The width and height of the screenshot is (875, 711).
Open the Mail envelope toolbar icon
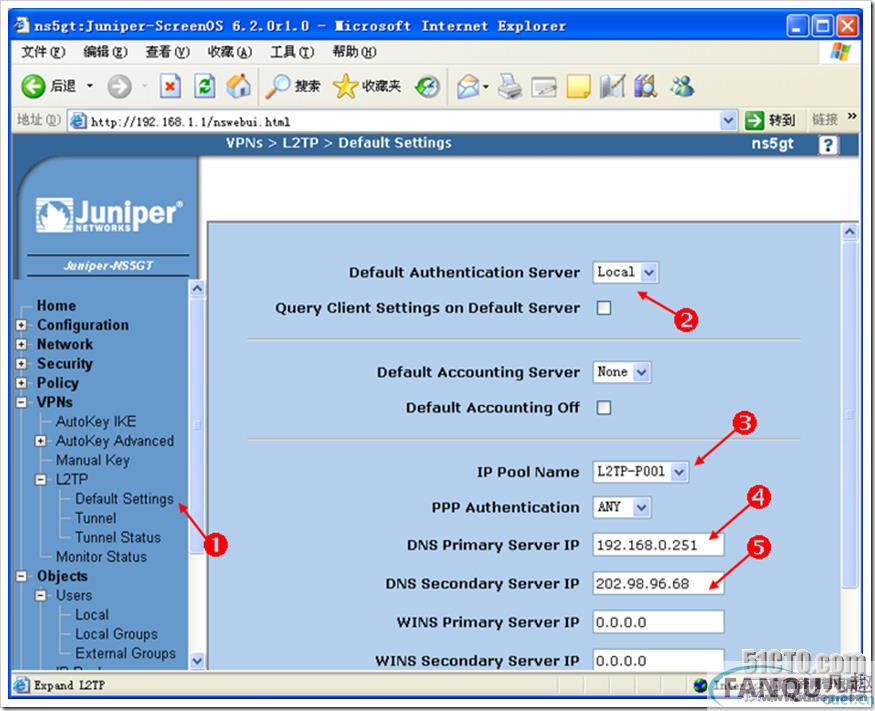coord(468,87)
